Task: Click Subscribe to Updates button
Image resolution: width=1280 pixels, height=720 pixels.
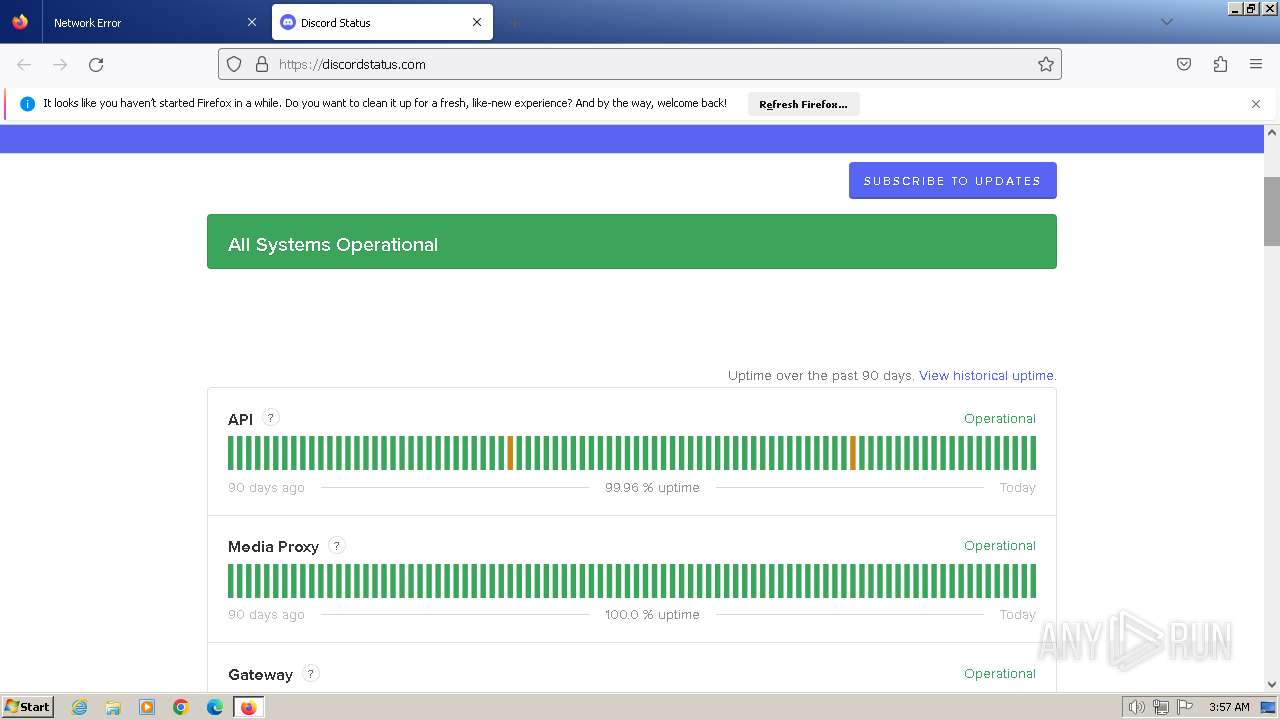Action: (952, 180)
